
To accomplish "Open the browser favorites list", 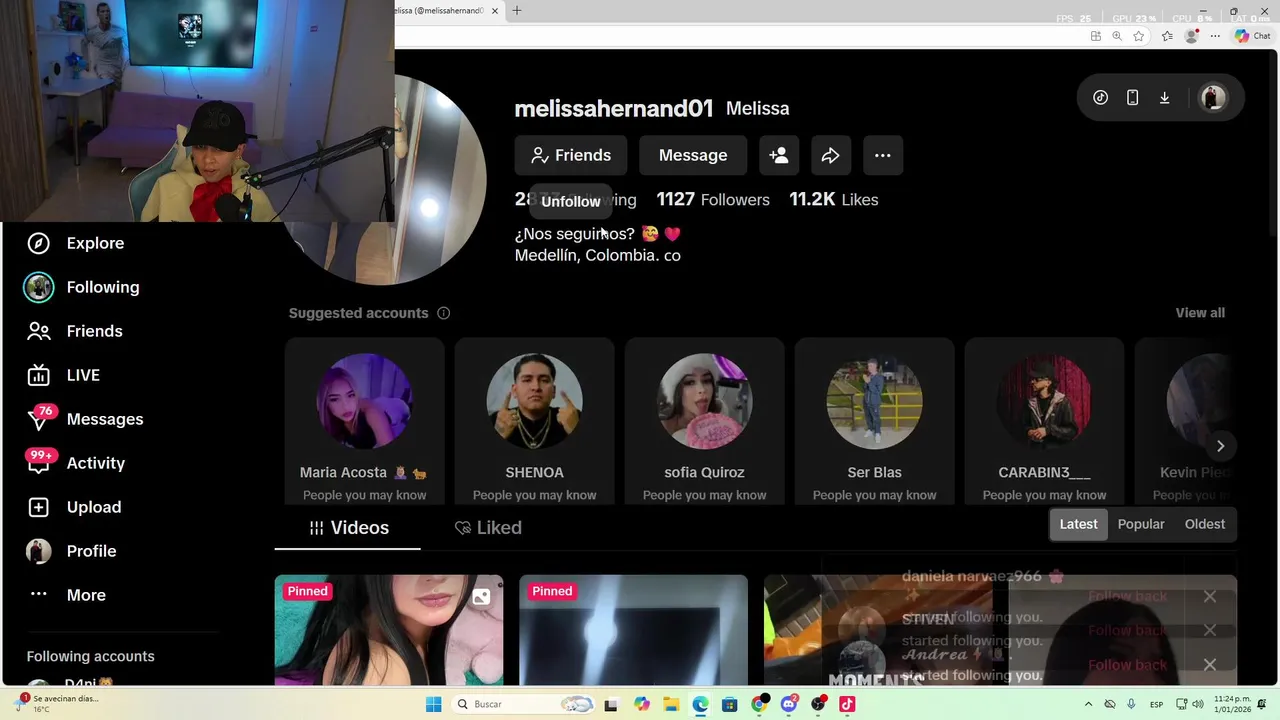I will pyautogui.click(x=1167, y=36).
